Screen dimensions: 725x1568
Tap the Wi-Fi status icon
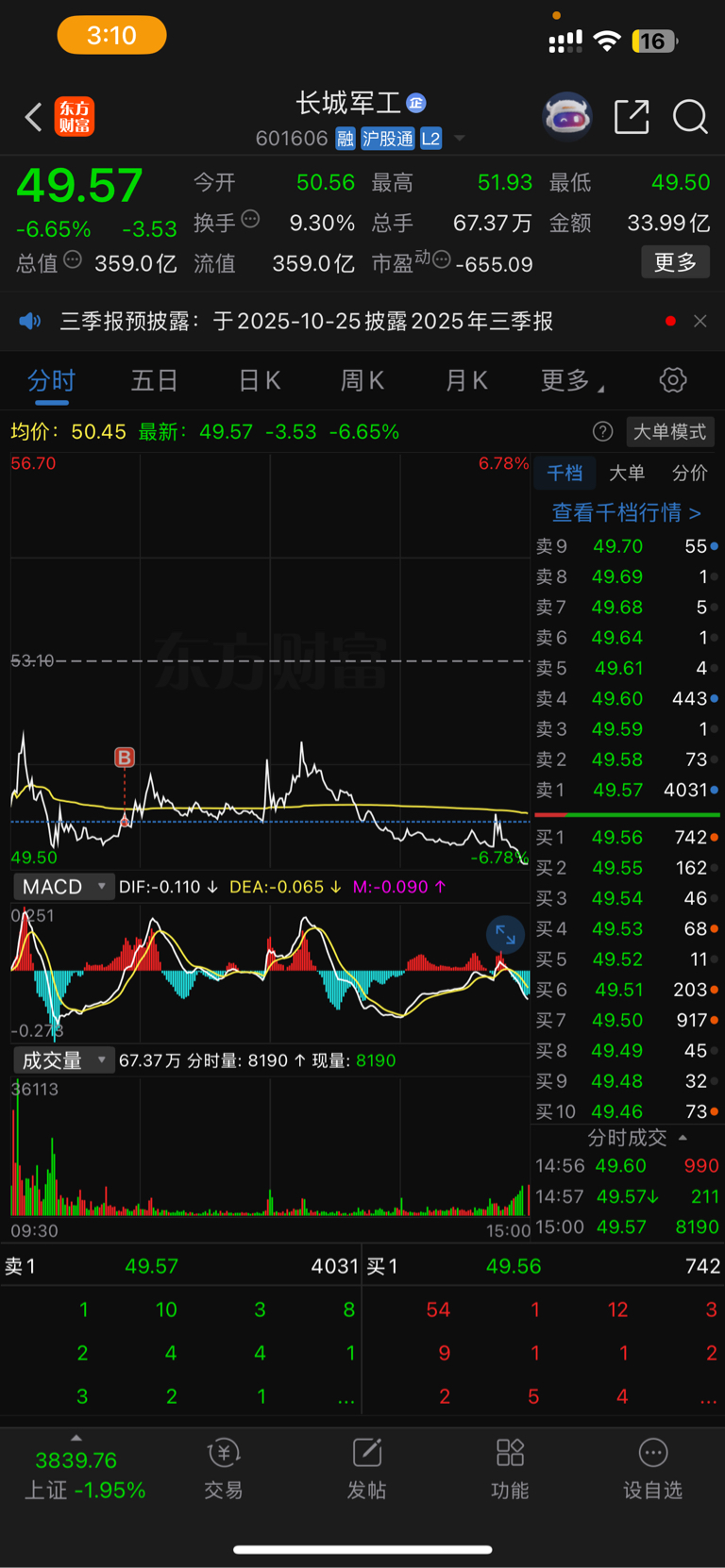[x=606, y=41]
